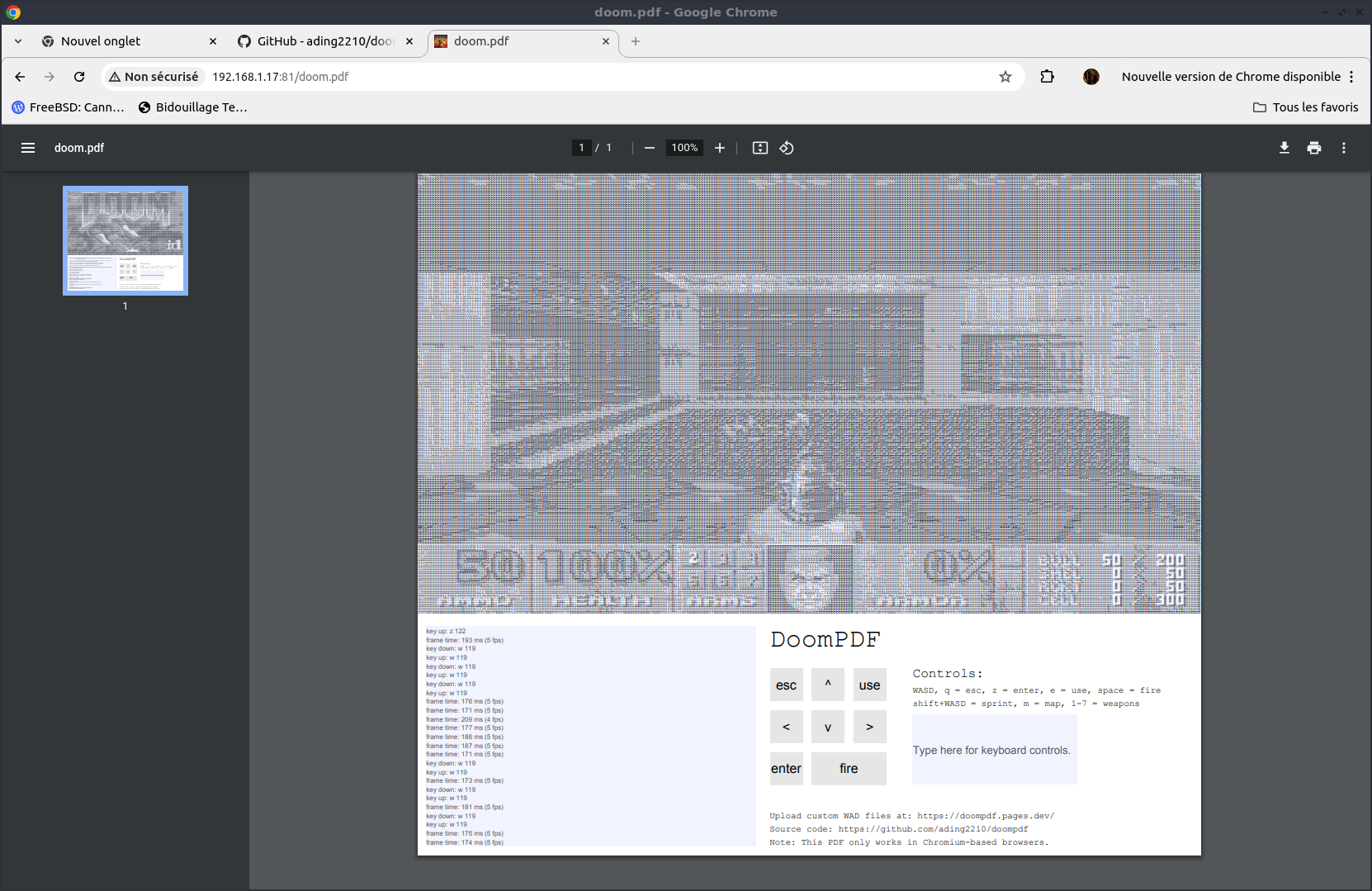Zoom in the PDF with plus button
This screenshot has width=1372, height=891.
click(720, 148)
